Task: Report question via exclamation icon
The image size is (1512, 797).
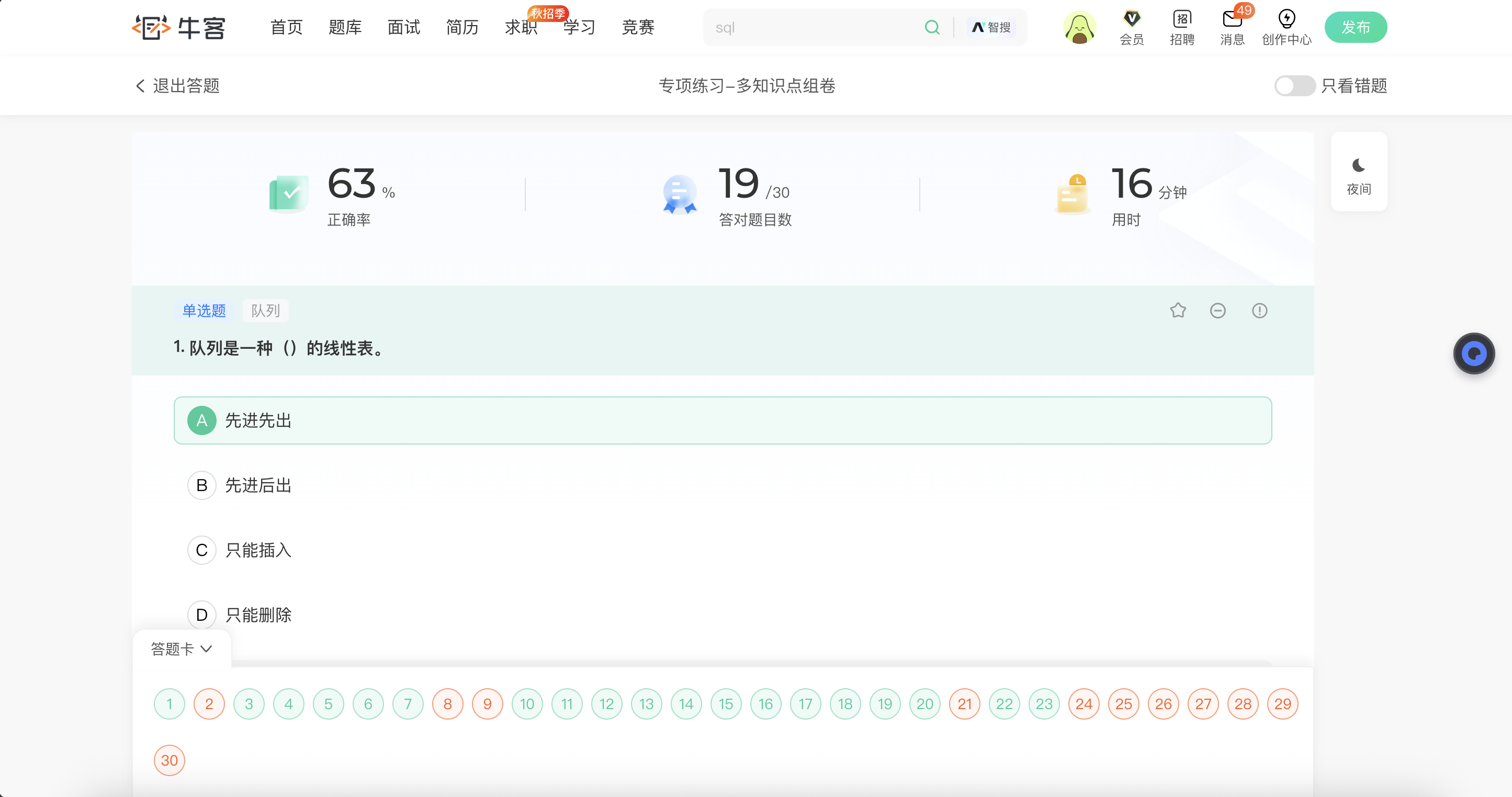Action: coord(1259,310)
